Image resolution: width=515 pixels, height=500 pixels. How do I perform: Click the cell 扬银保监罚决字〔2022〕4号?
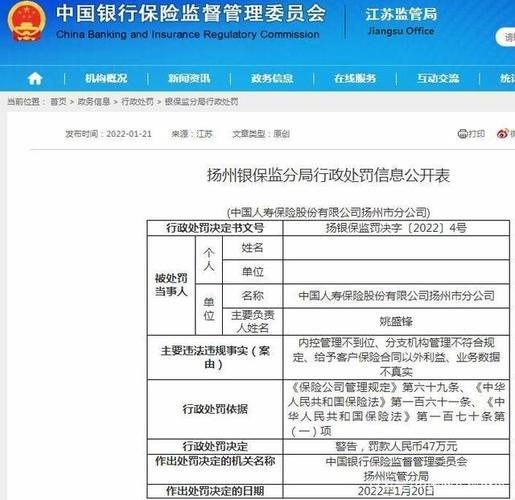(x=396, y=228)
